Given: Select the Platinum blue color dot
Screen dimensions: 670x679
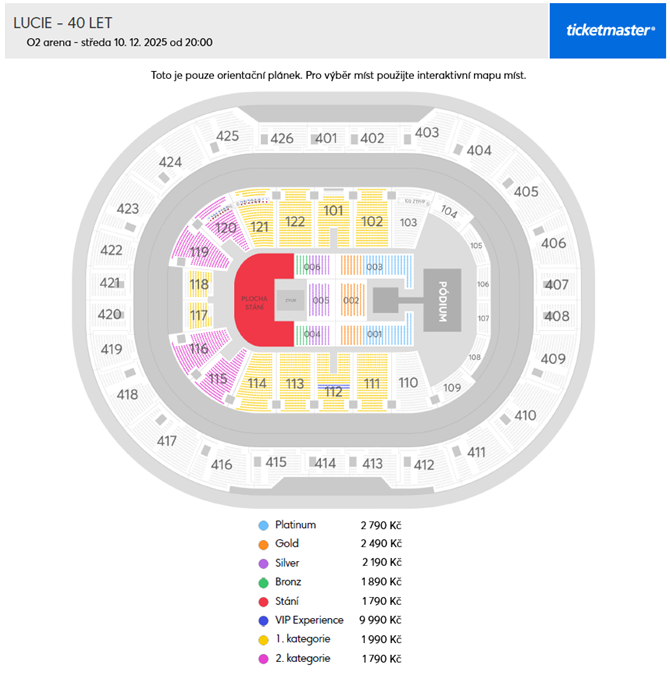Looking at the screenshot, I should [x=263, y=525].
